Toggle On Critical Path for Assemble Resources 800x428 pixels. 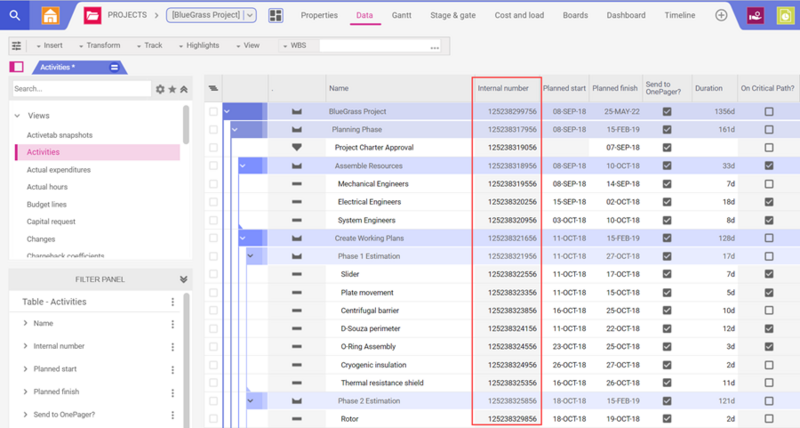769,166
